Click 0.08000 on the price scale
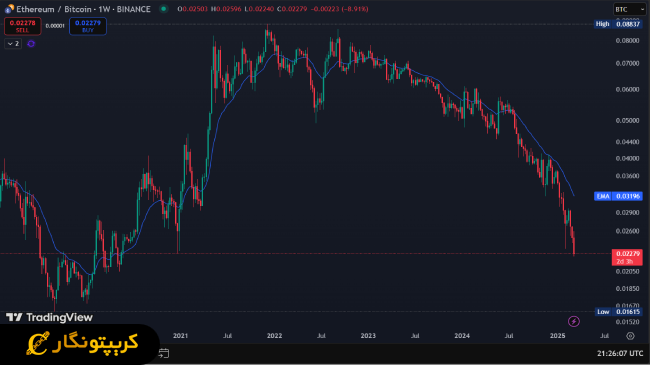The image size is (650, 365). coord(627,41)
